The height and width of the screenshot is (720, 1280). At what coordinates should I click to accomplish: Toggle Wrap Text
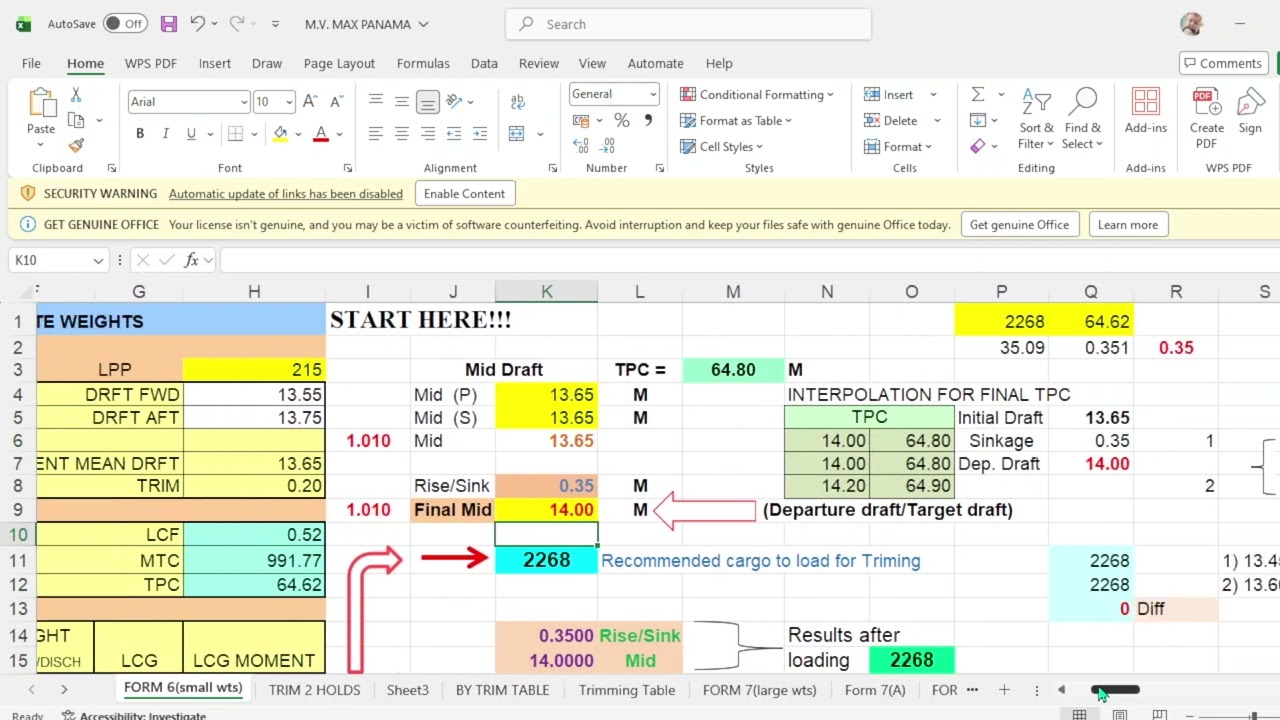(x=517, y=102)
